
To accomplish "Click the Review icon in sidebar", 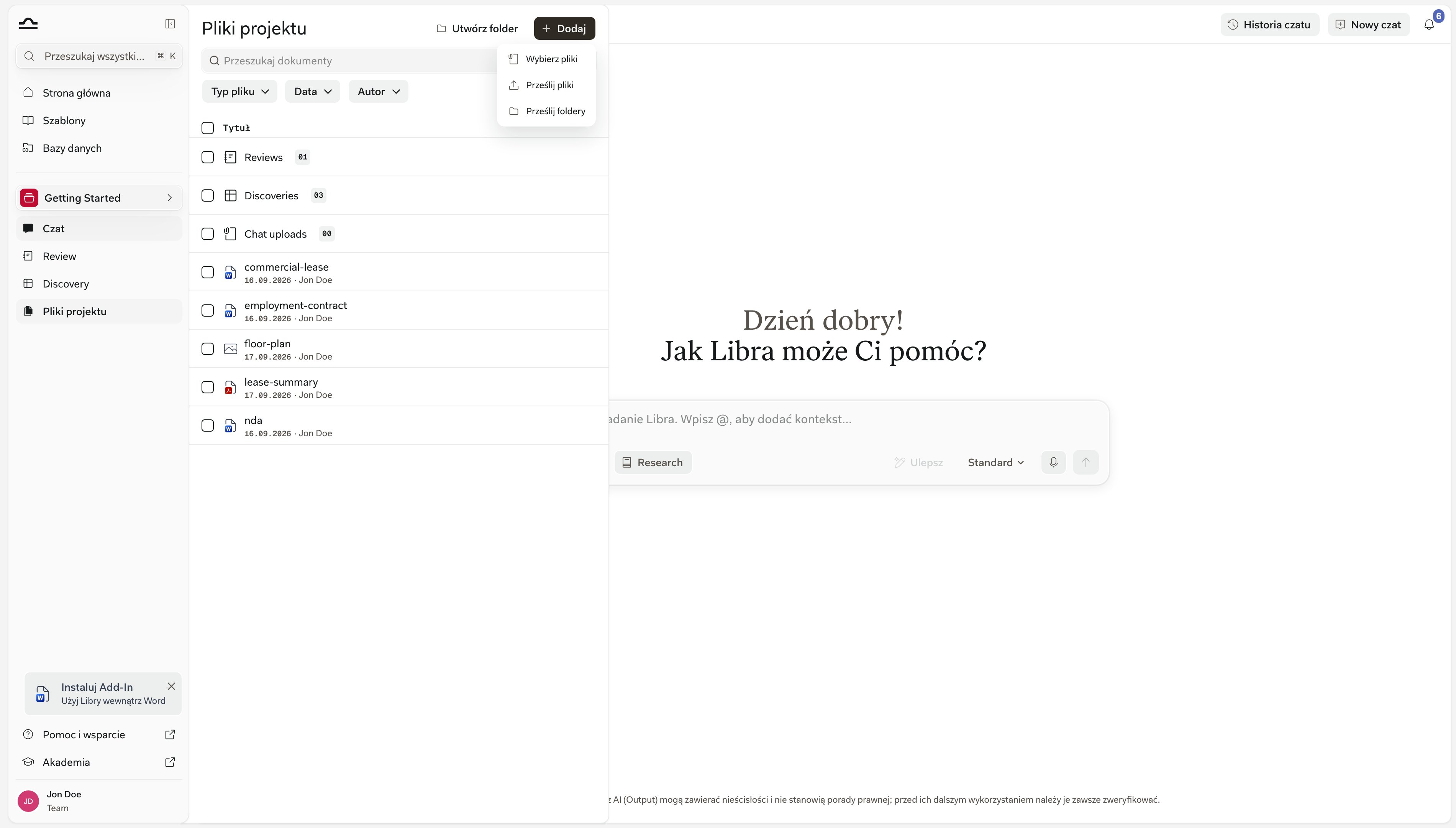I will (x=28, y=256).
